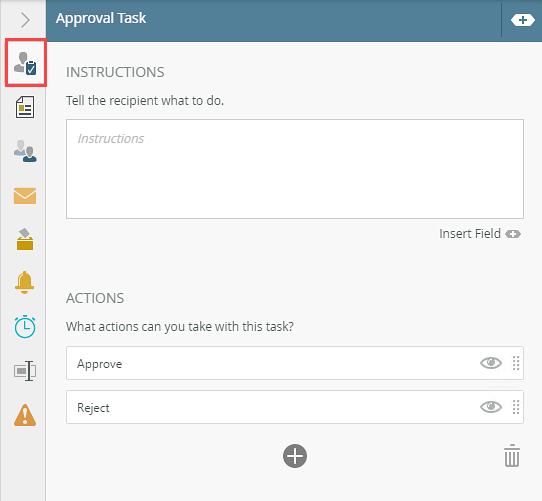Screen dimensions: 542x501
Task: Open the Form tab with document icon
Action: click(25, 107)
